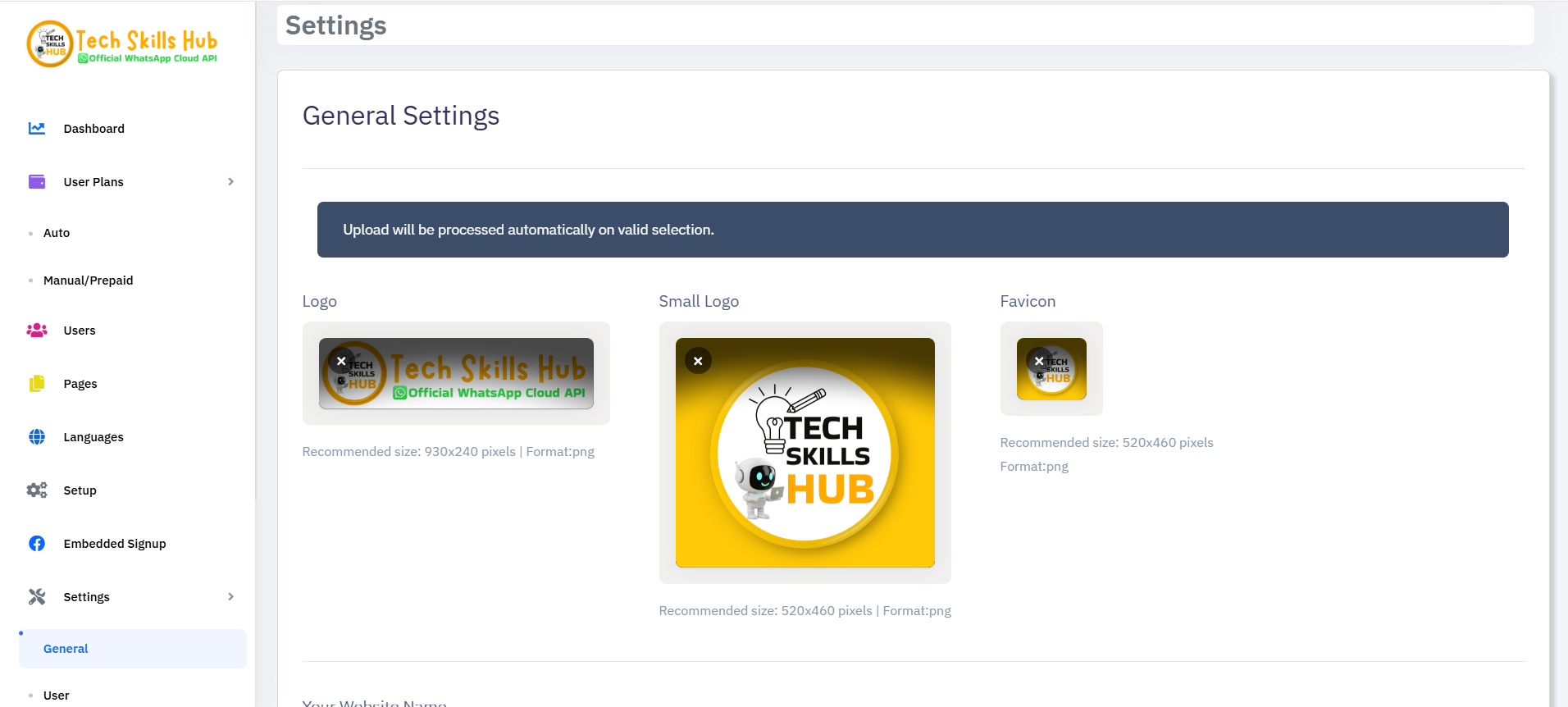Remove the uploaded Small Logo image
The image size is (1568, 707).
698,361
